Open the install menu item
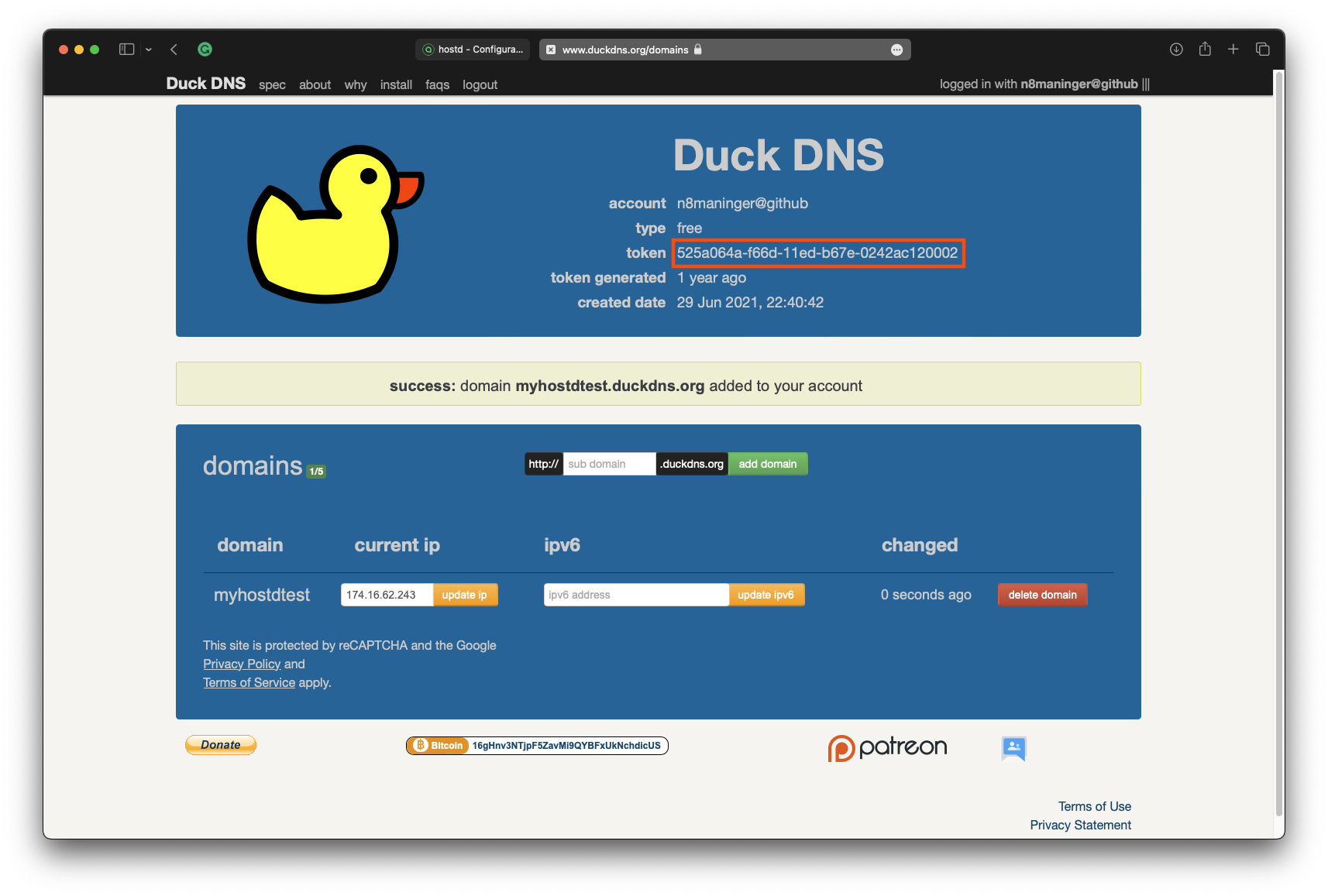Image resolution: width=1328 pixels, height=896 pixels. tap(396, 85)
